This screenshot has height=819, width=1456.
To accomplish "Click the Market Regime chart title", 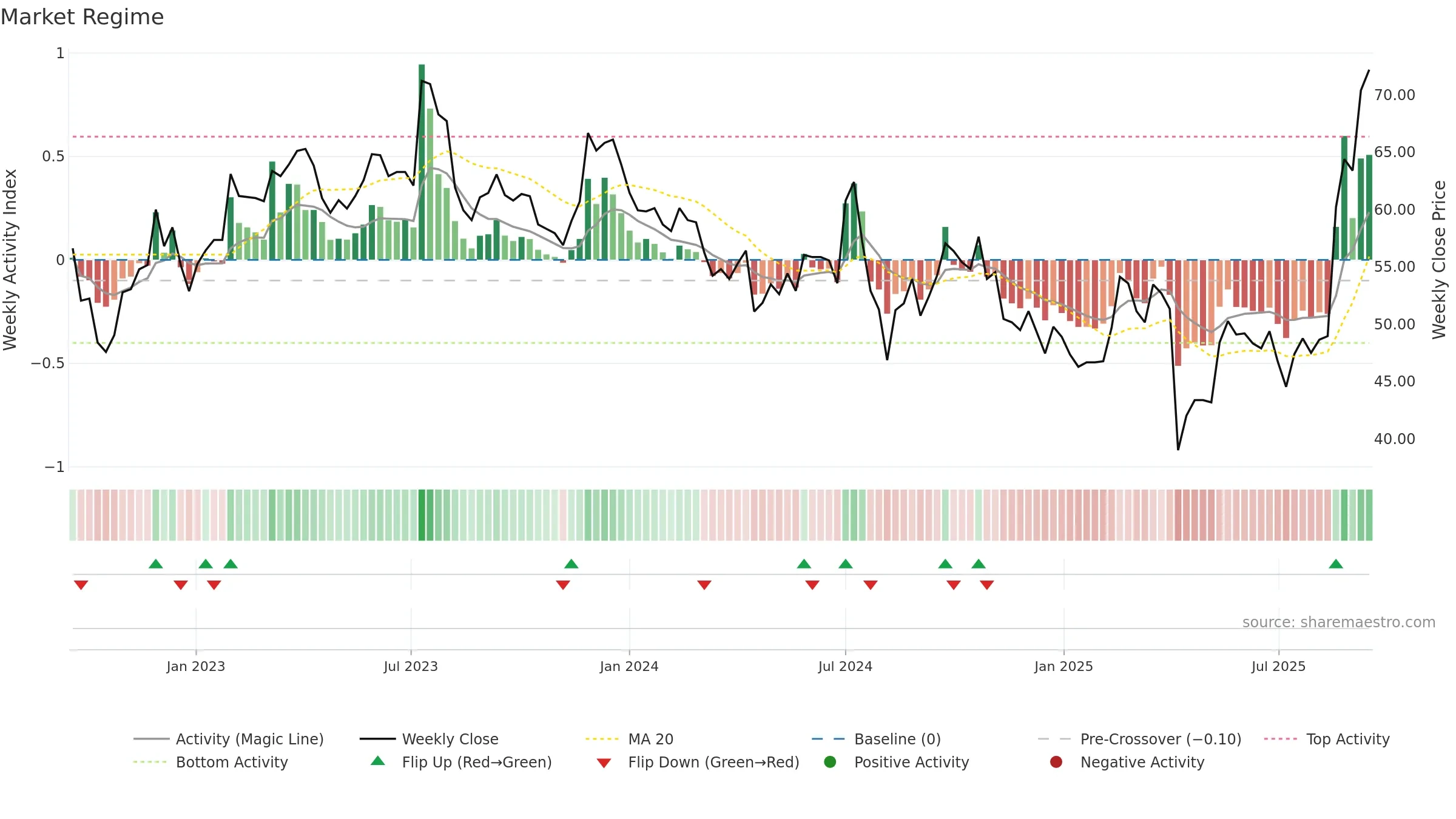I will pos(82,17).
